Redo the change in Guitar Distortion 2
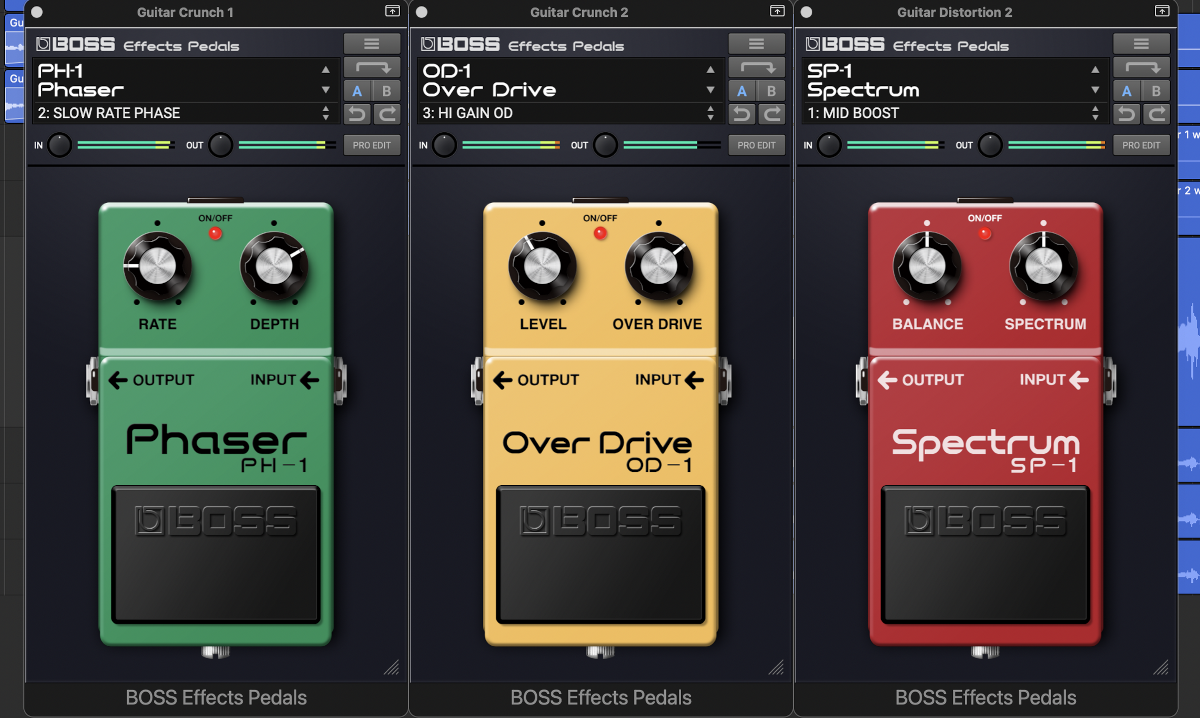Viewport: 1200px width, 718px height. pyautogui.click(x=1156, y=113)
